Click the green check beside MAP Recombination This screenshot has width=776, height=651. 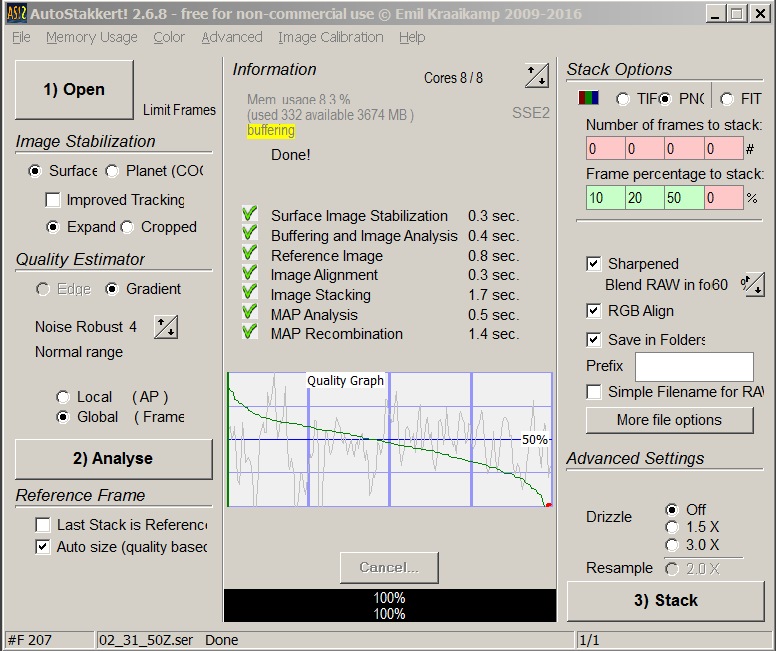coord(249,332)
